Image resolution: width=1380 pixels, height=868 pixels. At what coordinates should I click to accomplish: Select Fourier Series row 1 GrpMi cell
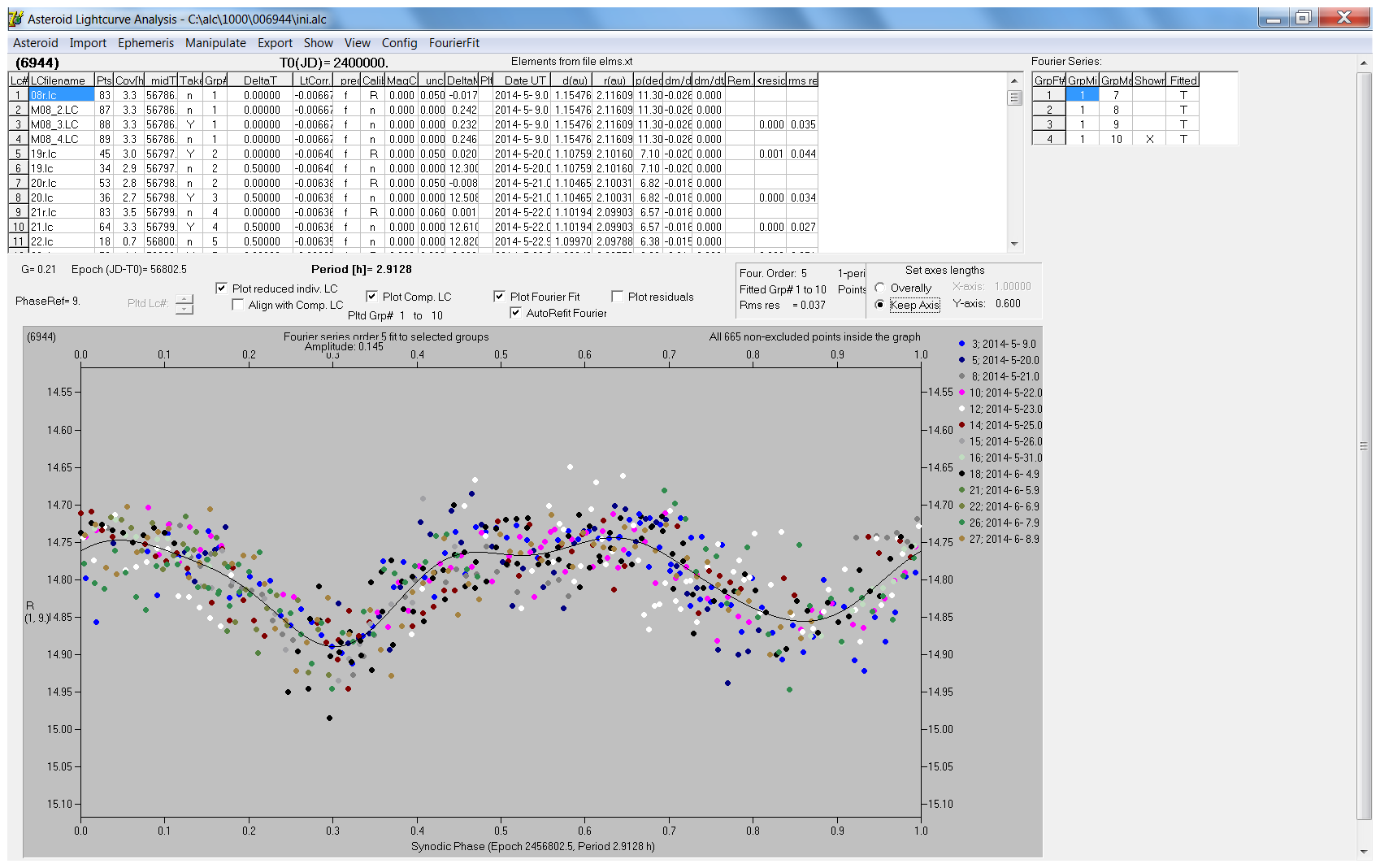click(1083, 95)
